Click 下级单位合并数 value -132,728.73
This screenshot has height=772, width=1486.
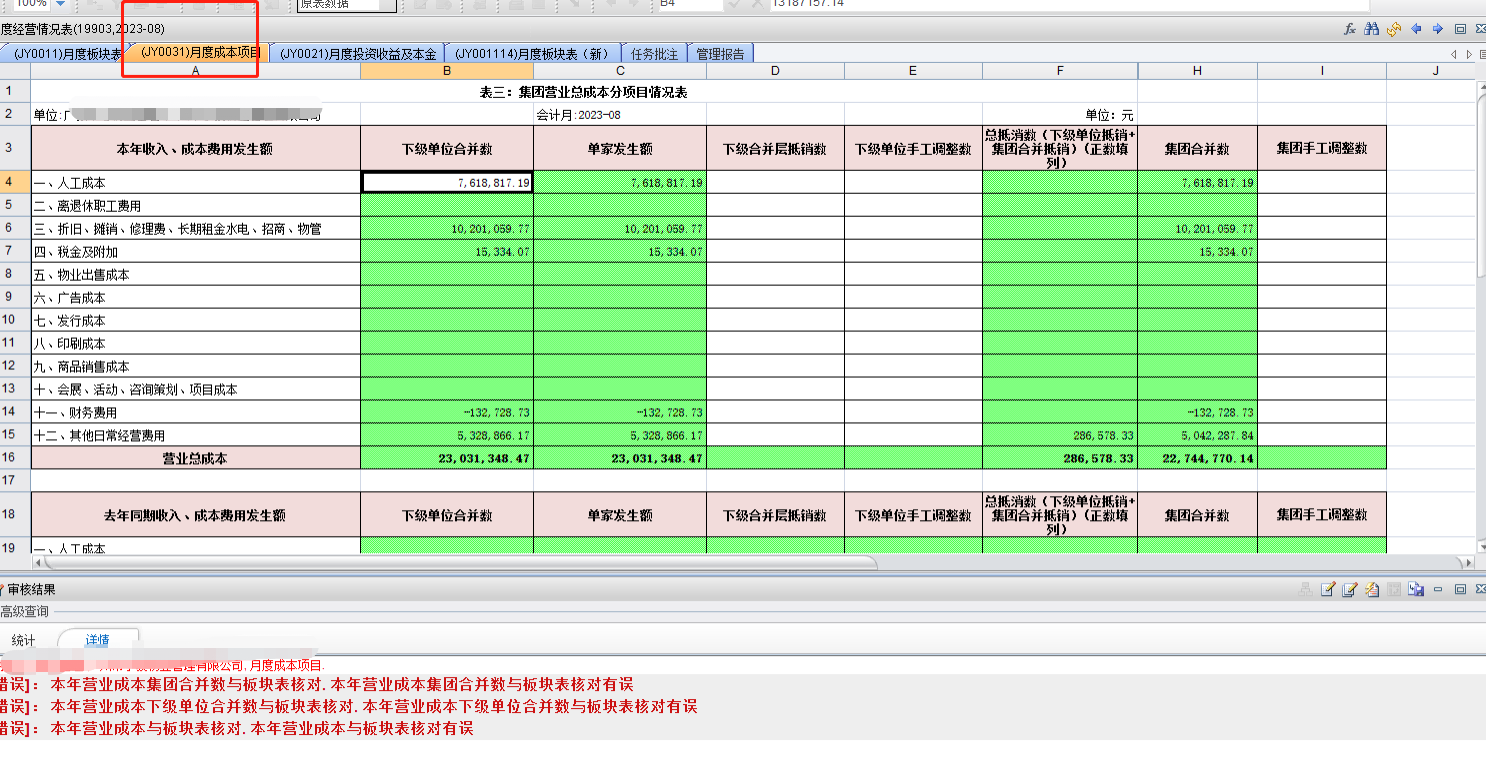pyautogui.click(x=447, y=413)
